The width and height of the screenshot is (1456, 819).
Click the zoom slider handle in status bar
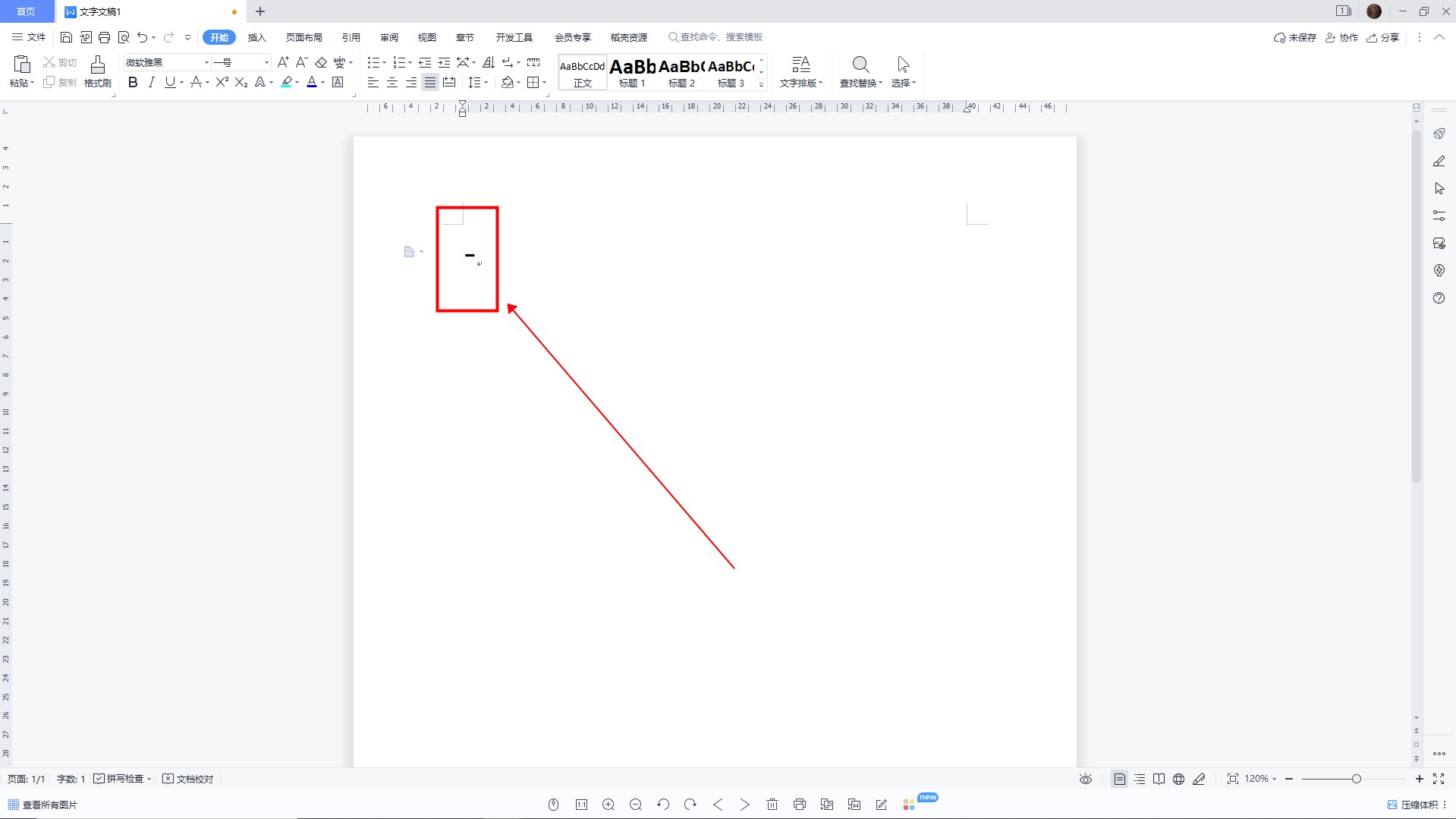(1356, 779)
